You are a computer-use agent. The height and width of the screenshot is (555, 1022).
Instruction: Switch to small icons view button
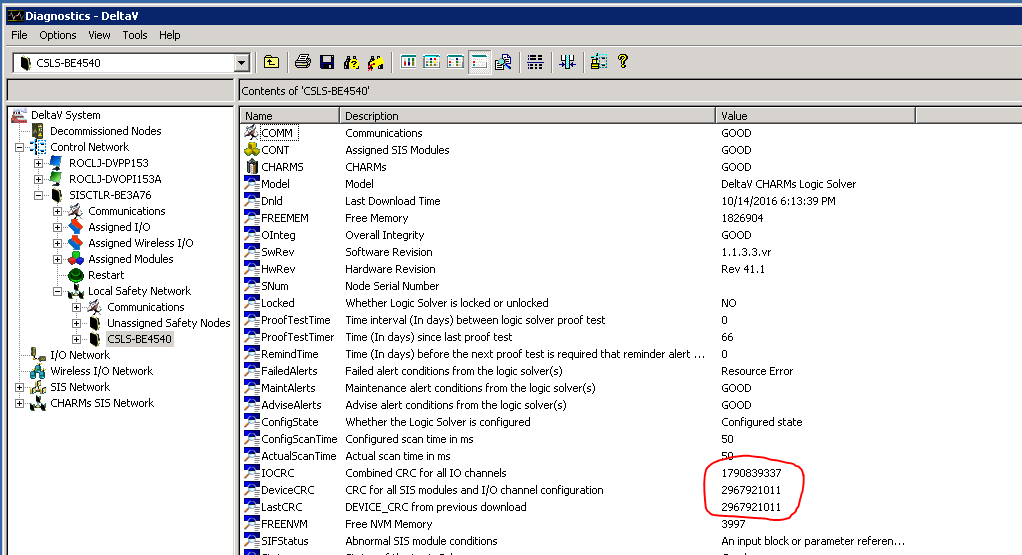(431, 62)
